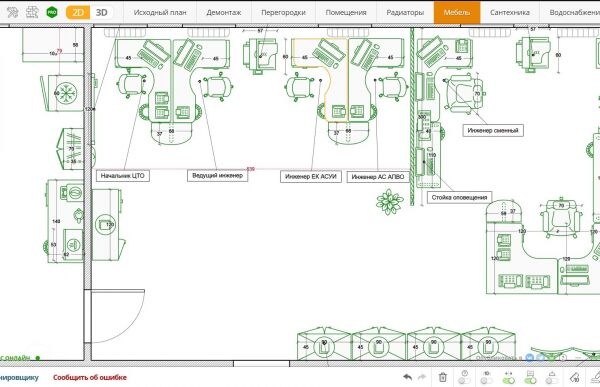Open the Помещения tab
Screen dimensions: 600x387
click(x=346, y=13)
